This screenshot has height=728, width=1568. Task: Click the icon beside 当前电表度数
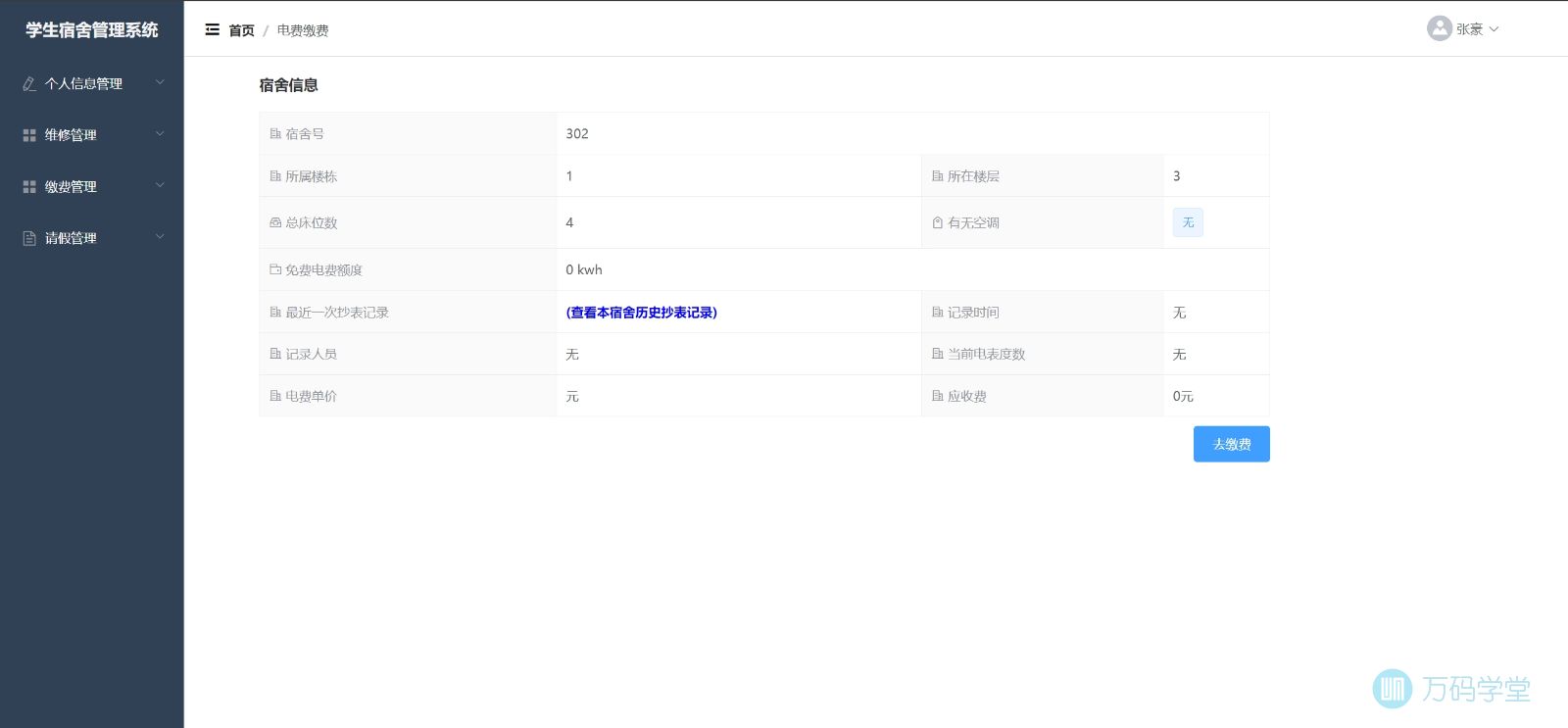point(938,354)
